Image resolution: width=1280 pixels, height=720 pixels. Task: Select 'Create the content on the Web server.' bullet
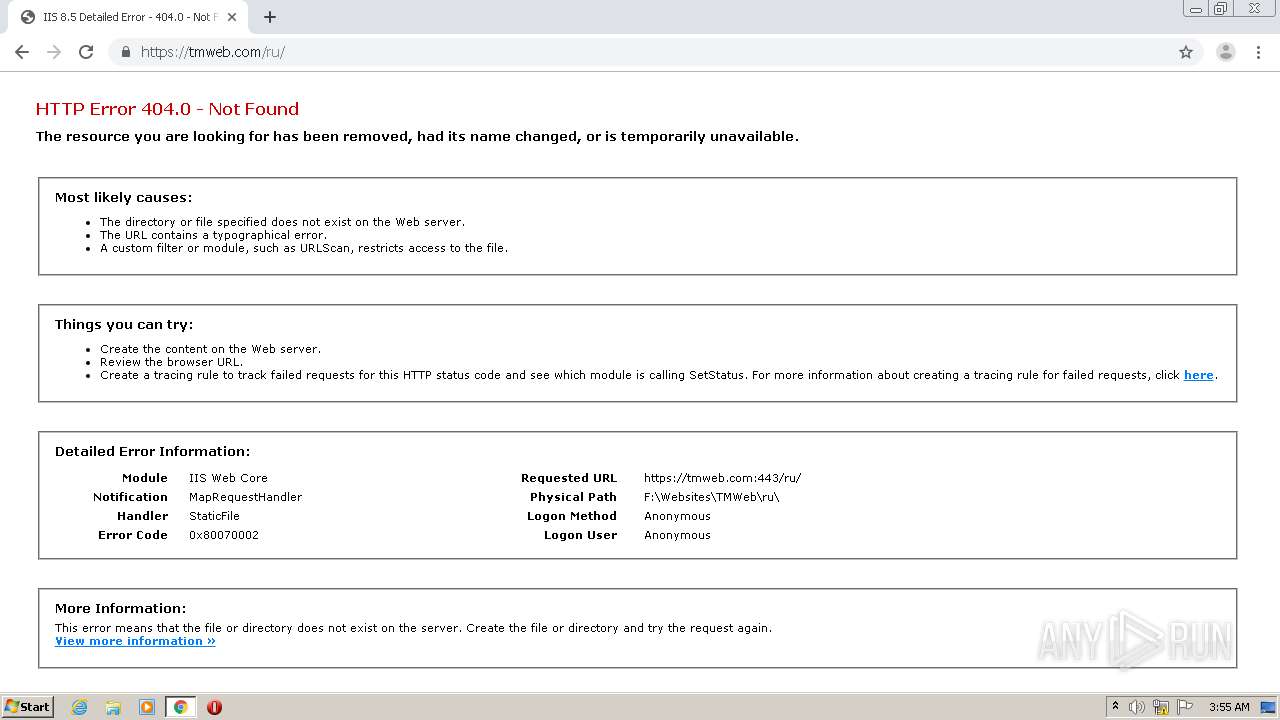[210, 349]
